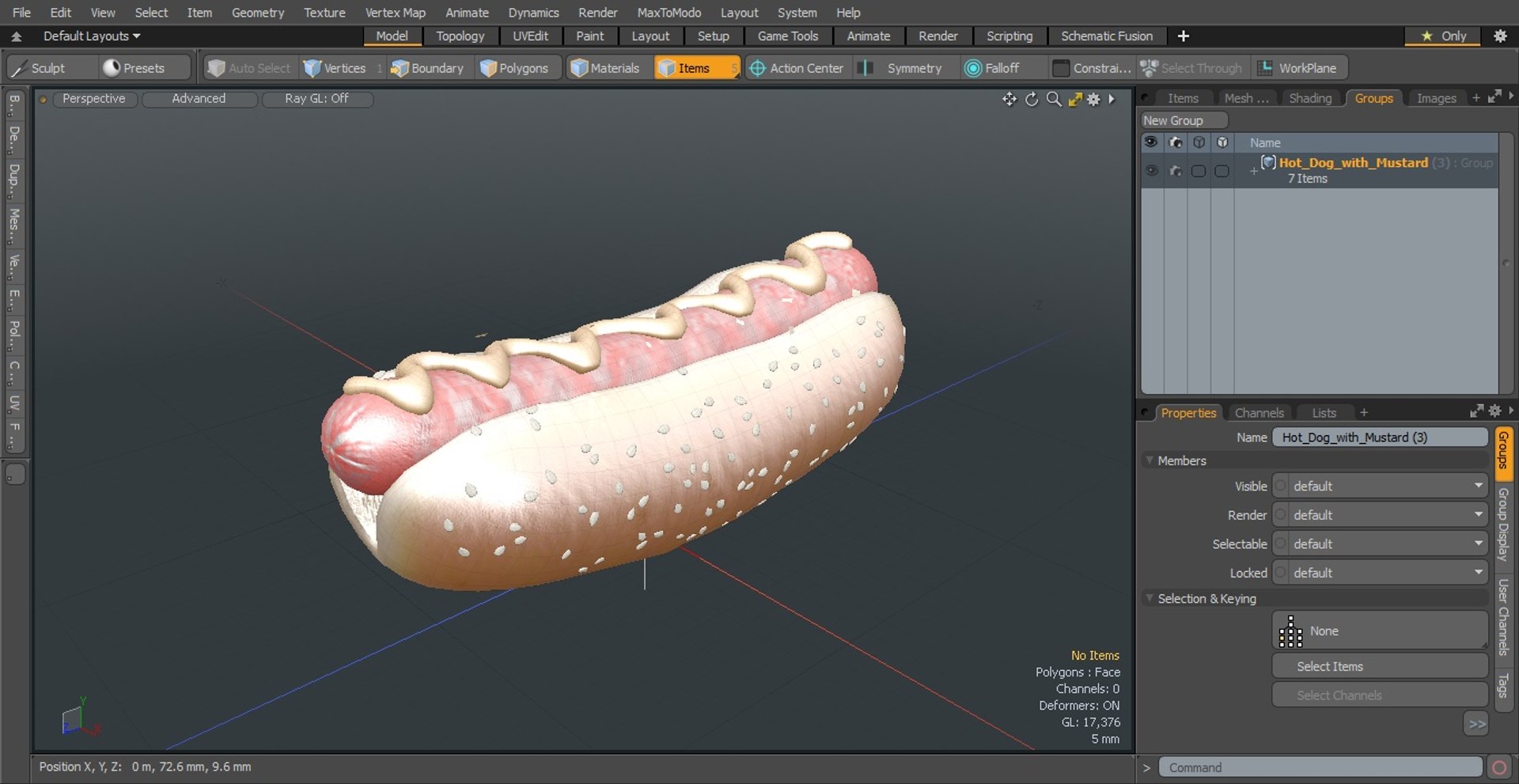Add a new tab beside Lists
The height and width of the screenshot is (784, 1519).
(x=1363, y=413)
